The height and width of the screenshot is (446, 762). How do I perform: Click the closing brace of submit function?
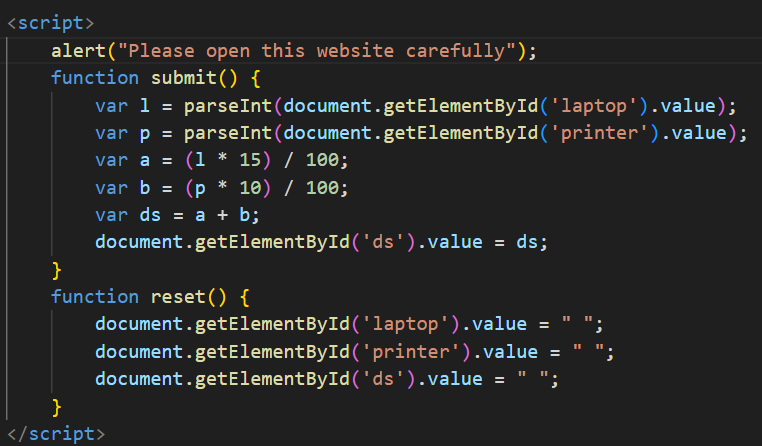57,270
